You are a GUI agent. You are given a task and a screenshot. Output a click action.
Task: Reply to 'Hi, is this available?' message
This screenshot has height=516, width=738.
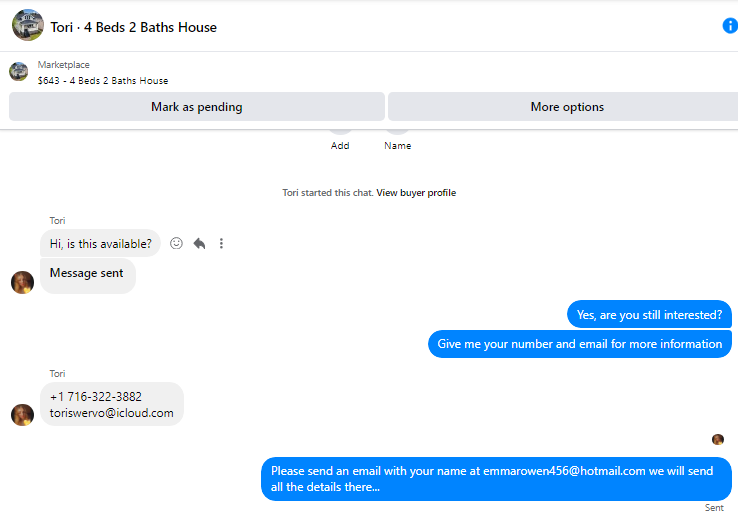tap(200, 243)
